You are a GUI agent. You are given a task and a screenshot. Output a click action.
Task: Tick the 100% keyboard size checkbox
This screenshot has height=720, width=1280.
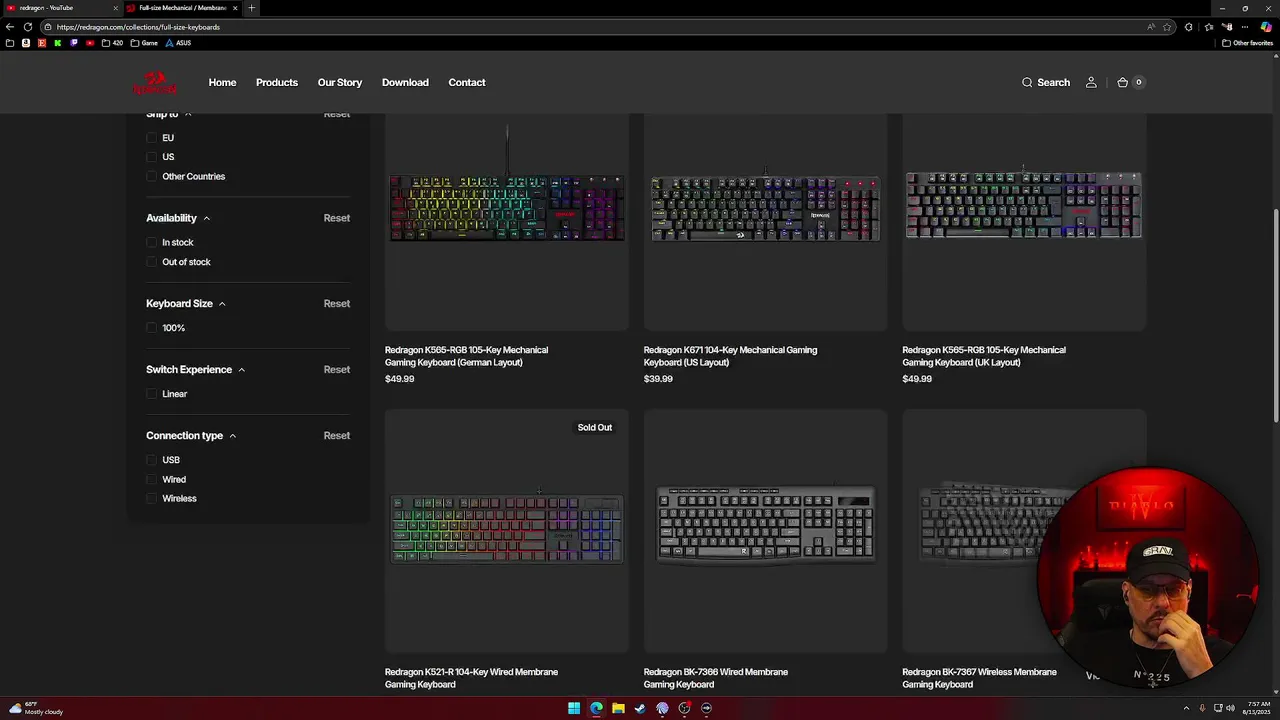[152, 328]
